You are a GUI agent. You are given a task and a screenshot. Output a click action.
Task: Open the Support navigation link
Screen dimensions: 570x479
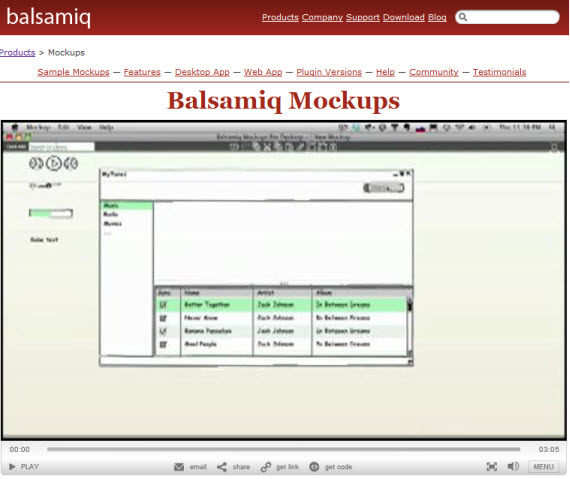[362, 17]
